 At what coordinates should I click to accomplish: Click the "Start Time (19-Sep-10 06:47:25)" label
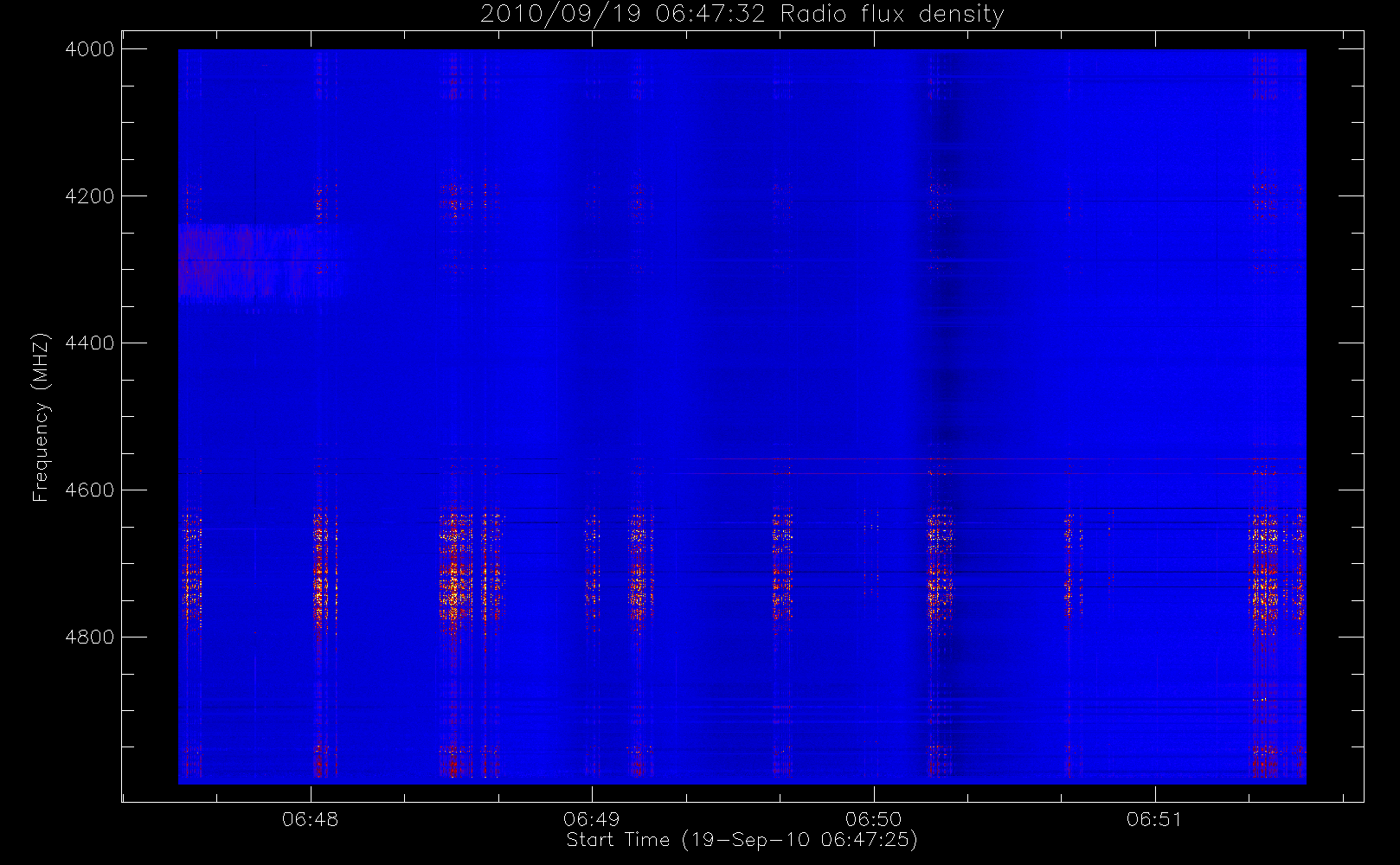(x=742, y=840)
